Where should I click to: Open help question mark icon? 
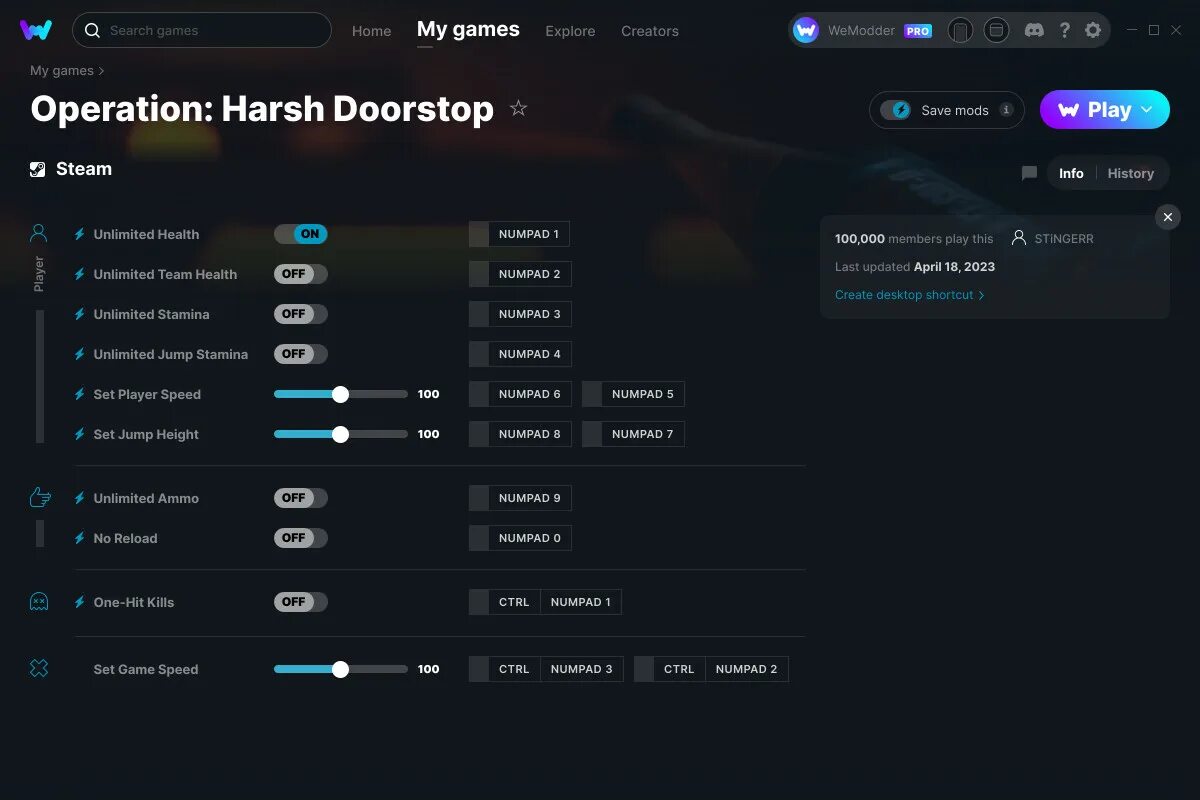(x=1065, y=30)
